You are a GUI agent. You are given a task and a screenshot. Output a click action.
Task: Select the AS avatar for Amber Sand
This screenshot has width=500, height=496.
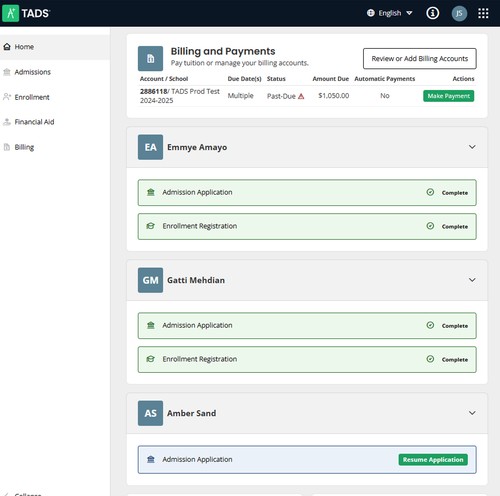pos(150,413)
